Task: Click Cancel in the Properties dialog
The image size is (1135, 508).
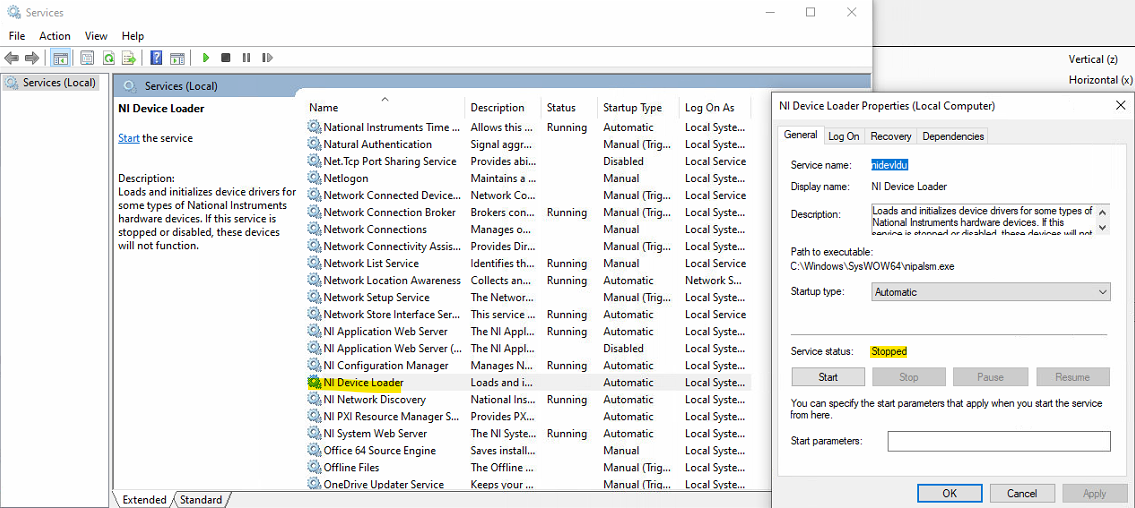Action: tap(1022, 494)
